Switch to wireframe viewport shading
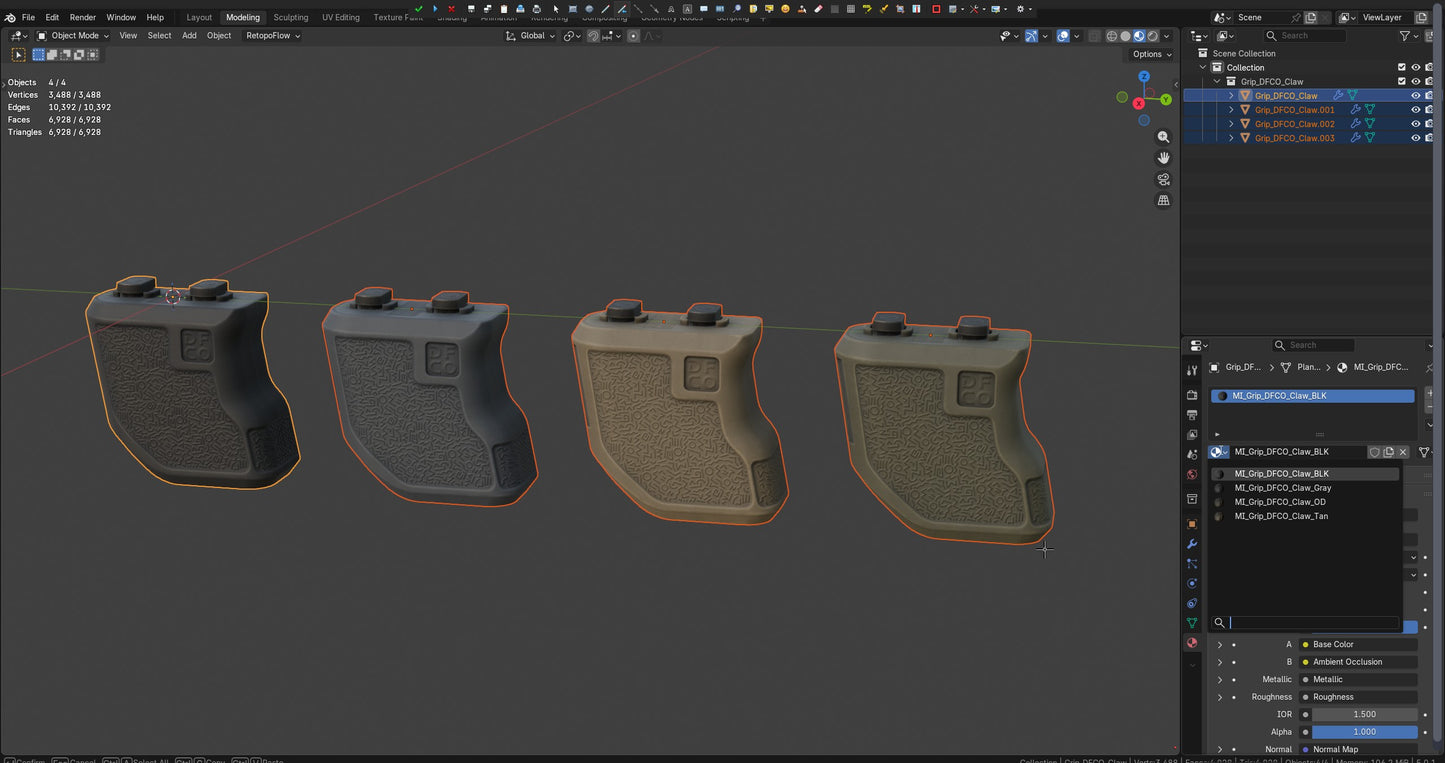1445x763 pixels. pos(1112,36)
